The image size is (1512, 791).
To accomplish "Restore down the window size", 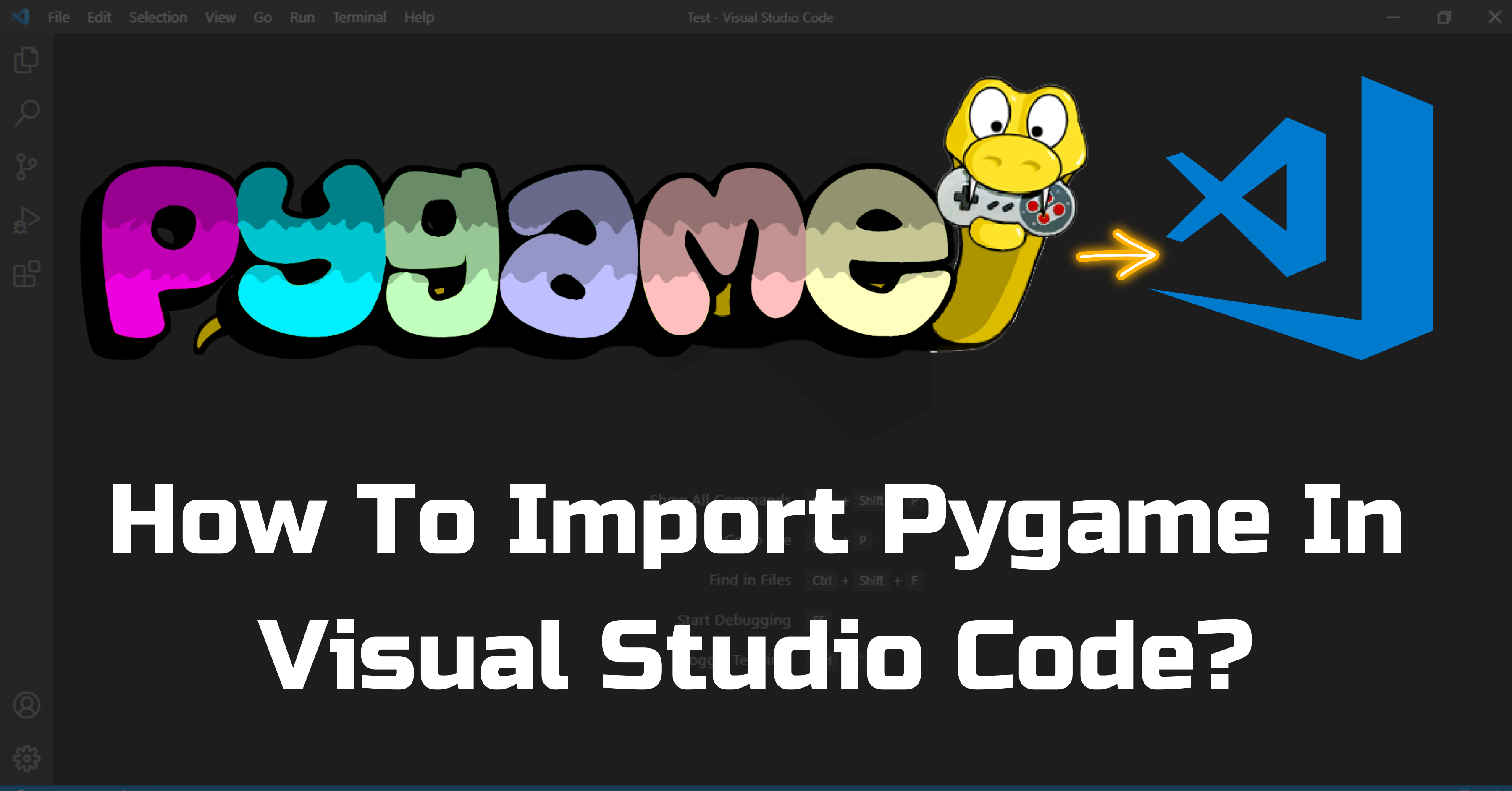I will tap(1444, 17).
